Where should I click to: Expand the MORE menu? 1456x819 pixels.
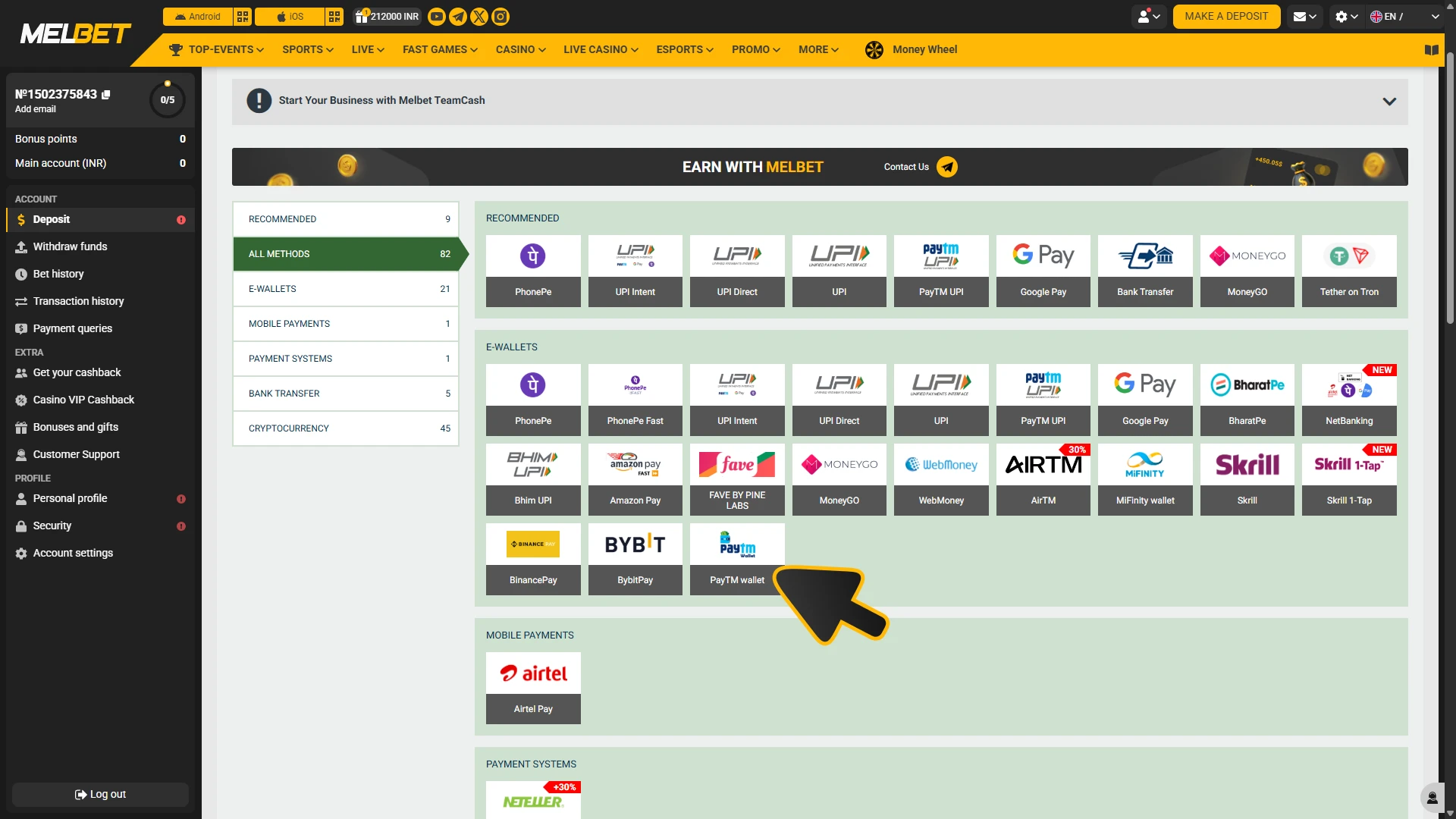coord(818,50)
